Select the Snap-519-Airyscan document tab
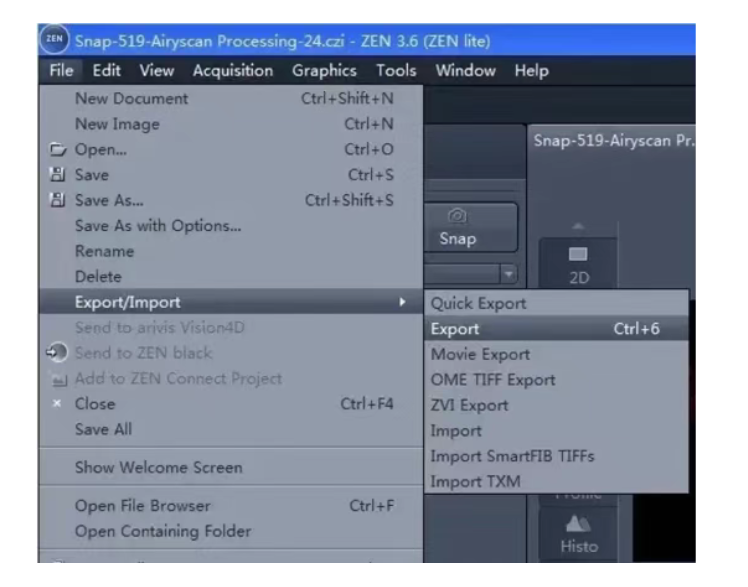 click(612, 141)
